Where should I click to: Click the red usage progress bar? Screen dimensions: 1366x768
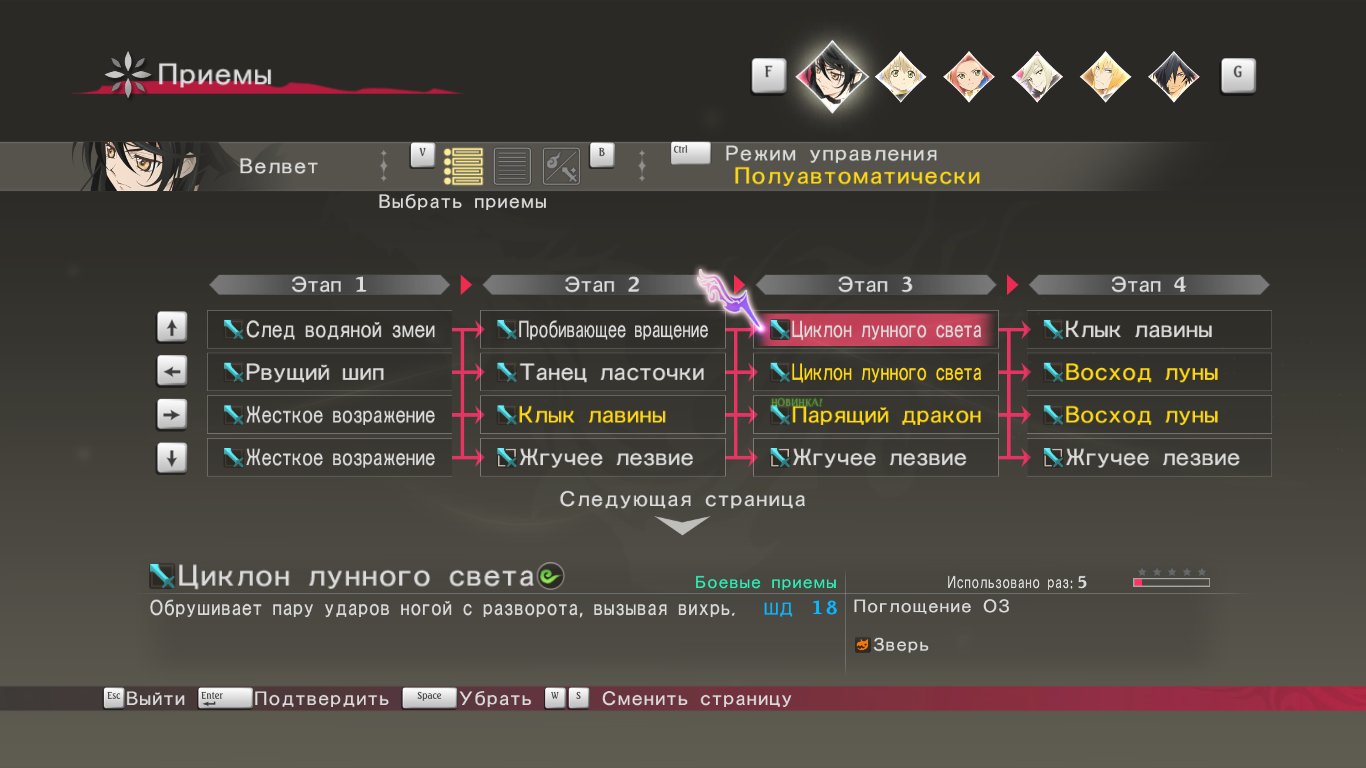coord(1171,582)
